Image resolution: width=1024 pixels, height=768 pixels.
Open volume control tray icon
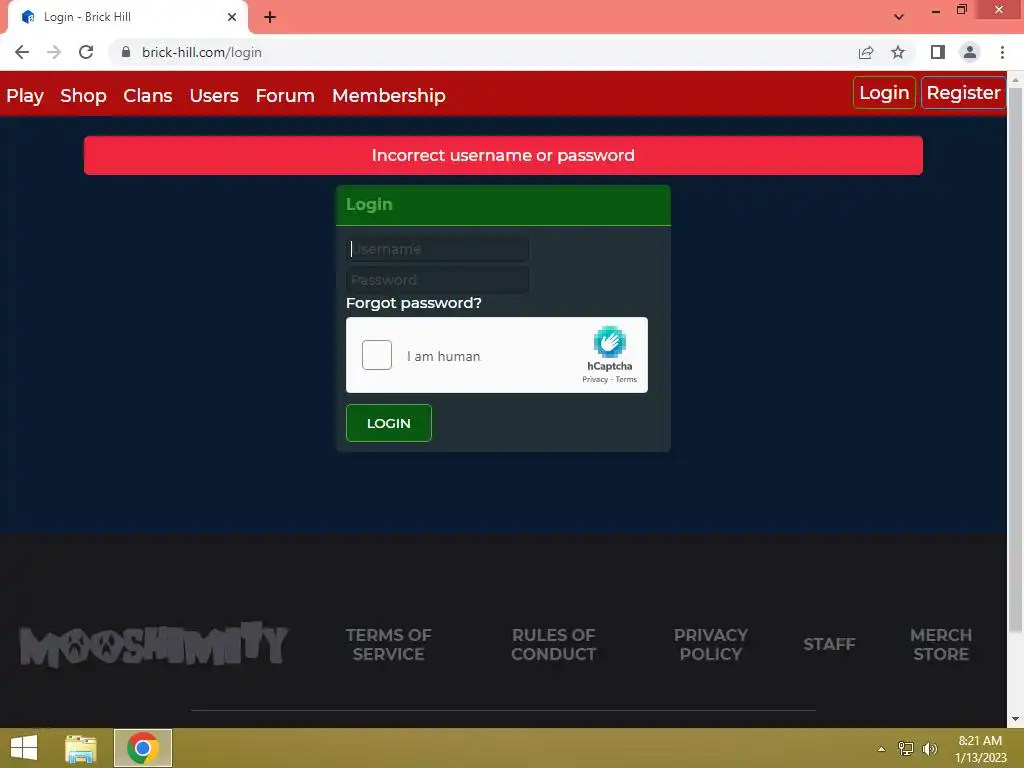(930, 749)
